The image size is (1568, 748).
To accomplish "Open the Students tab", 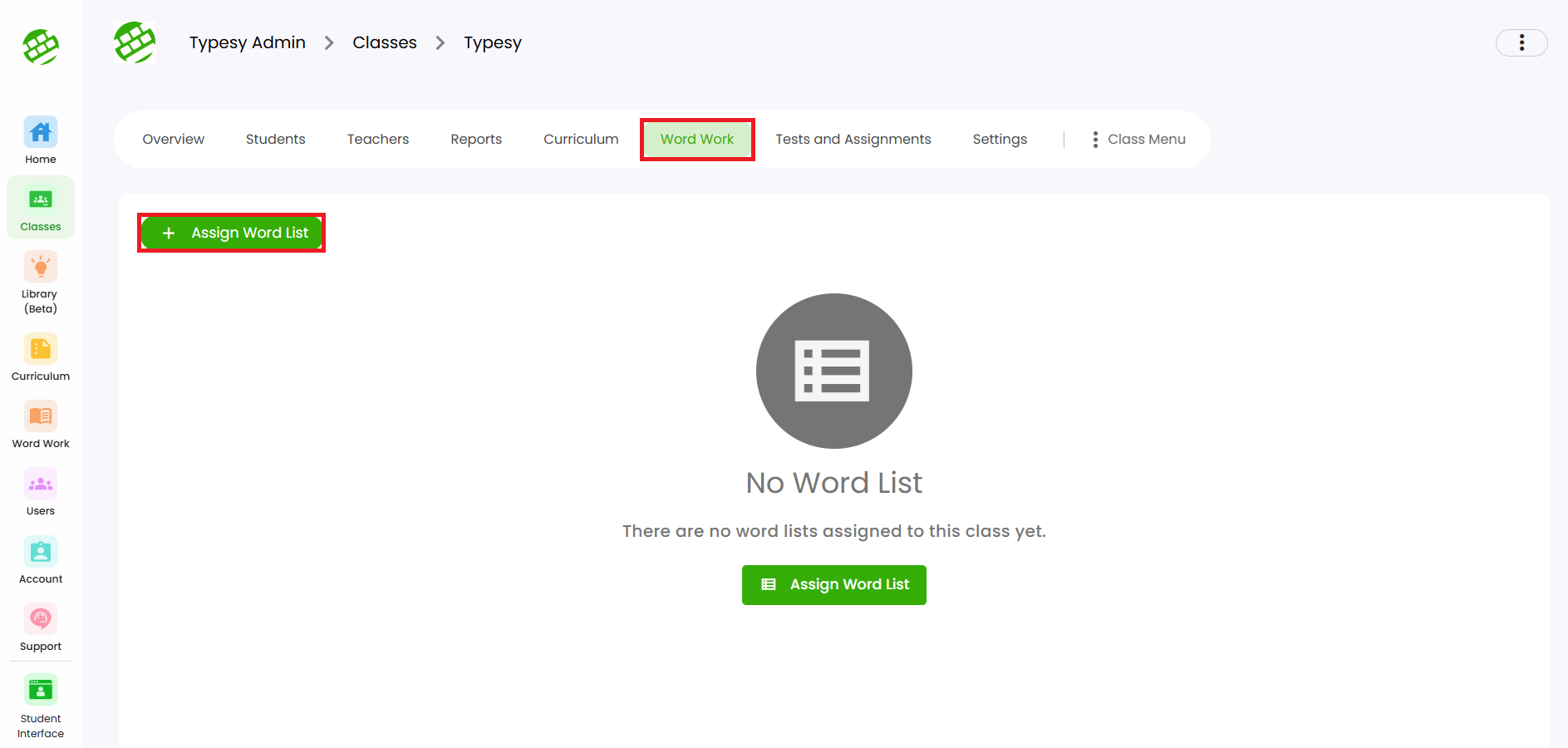I will tap(275, 140).
